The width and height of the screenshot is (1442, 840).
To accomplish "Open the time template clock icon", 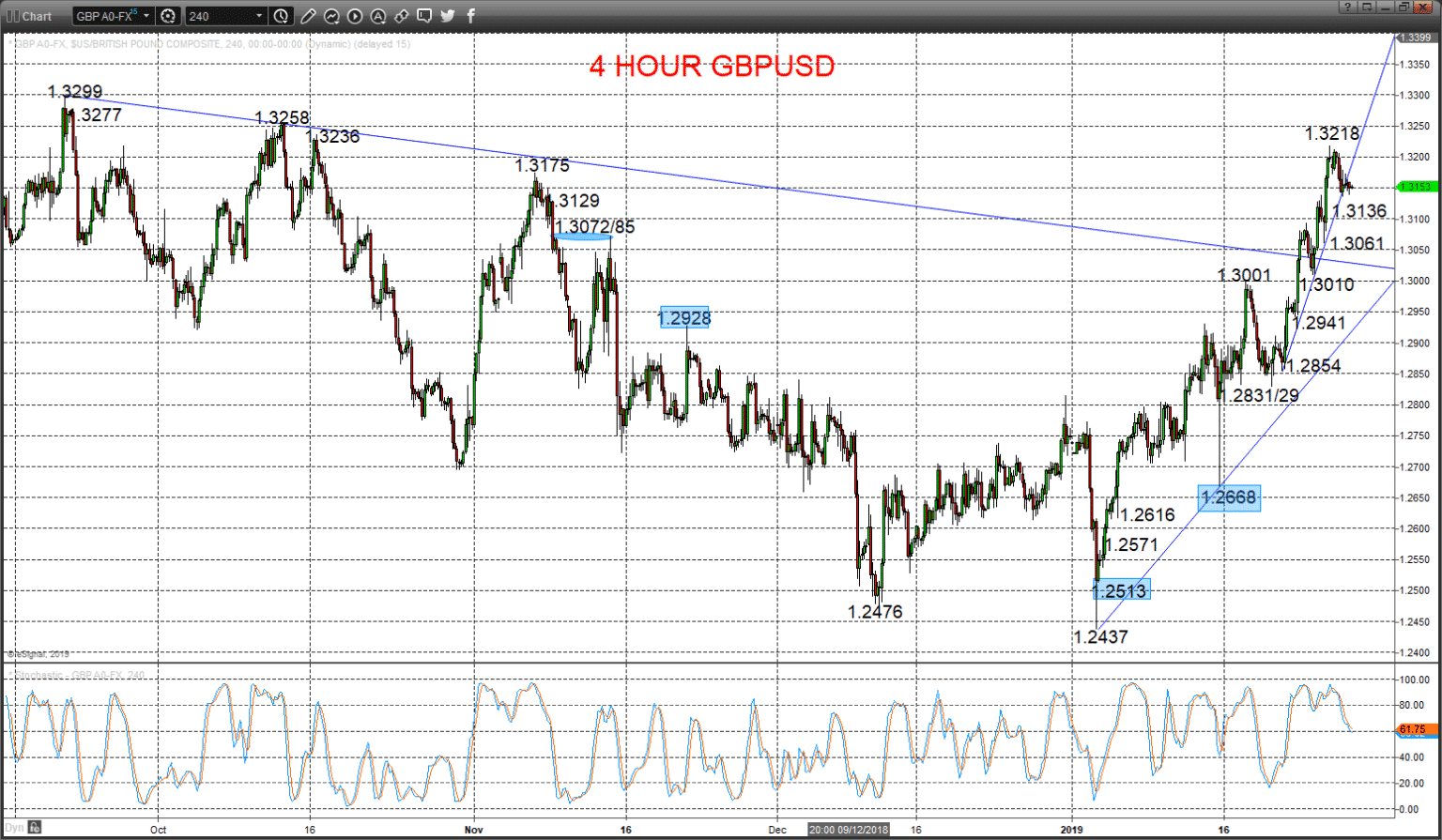I will coord(282,16).
